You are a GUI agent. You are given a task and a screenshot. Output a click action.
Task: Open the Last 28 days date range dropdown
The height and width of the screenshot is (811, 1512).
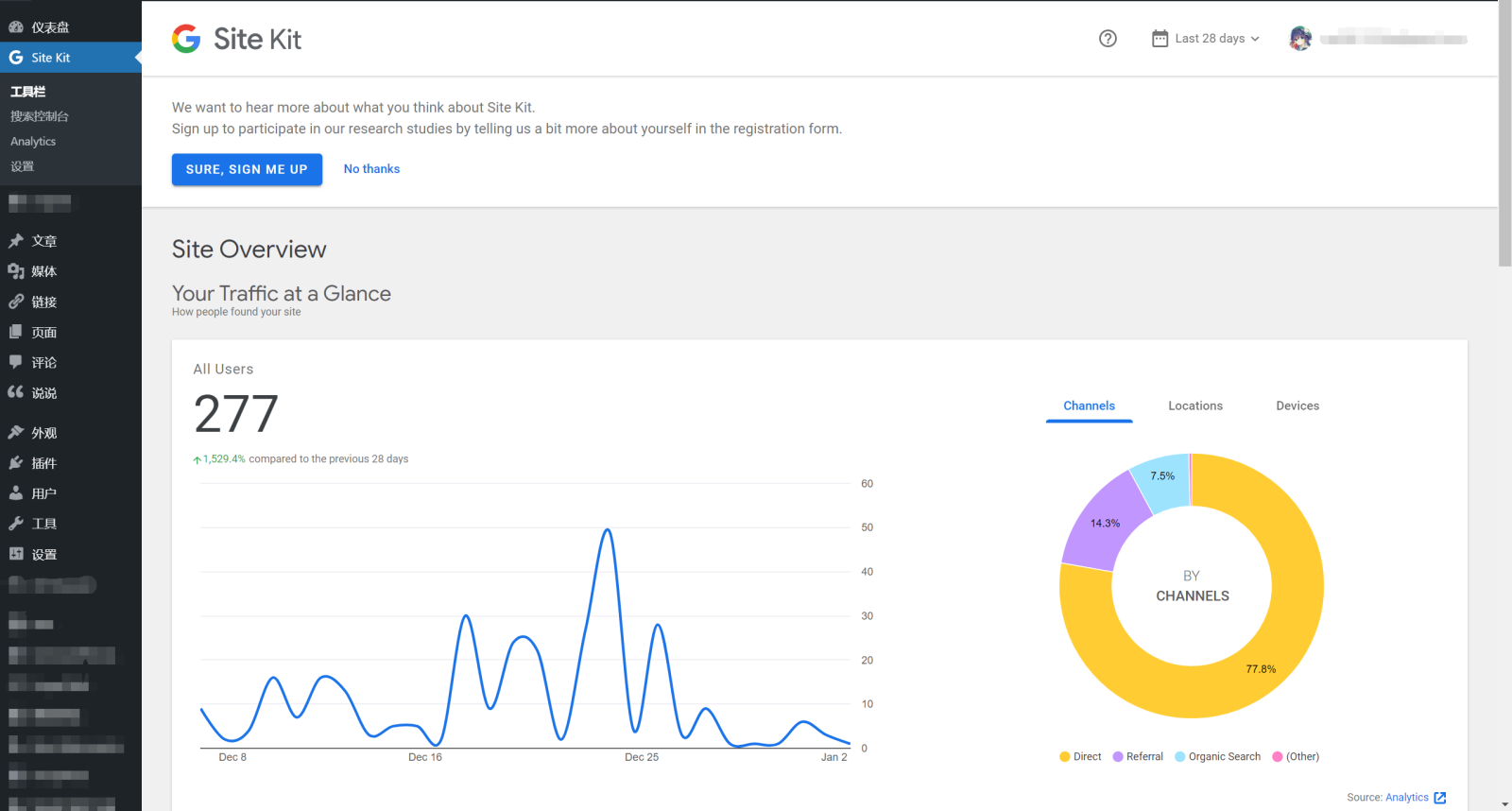pos(1207,39)
